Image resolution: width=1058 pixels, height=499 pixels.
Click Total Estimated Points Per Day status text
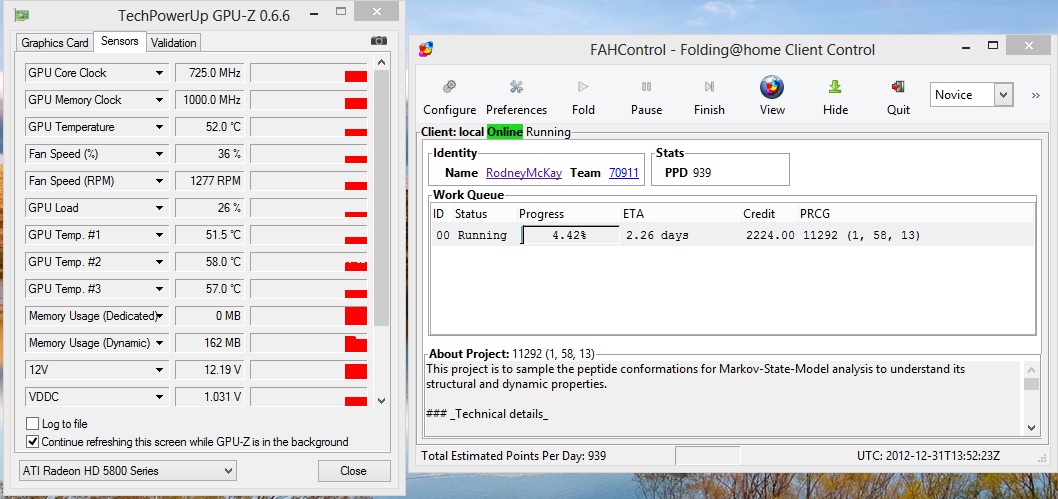pos(513,456)
